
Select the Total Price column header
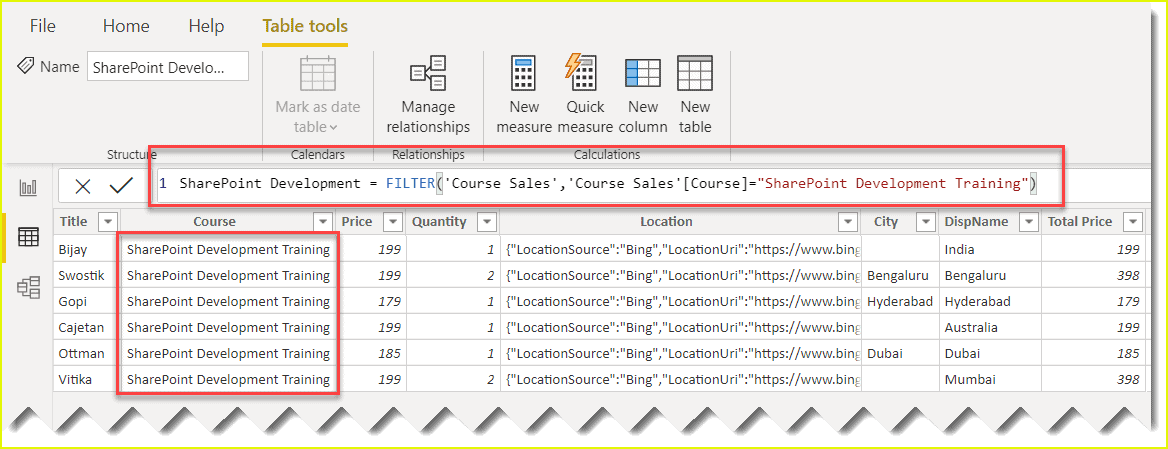click(x=1094, y=222)
